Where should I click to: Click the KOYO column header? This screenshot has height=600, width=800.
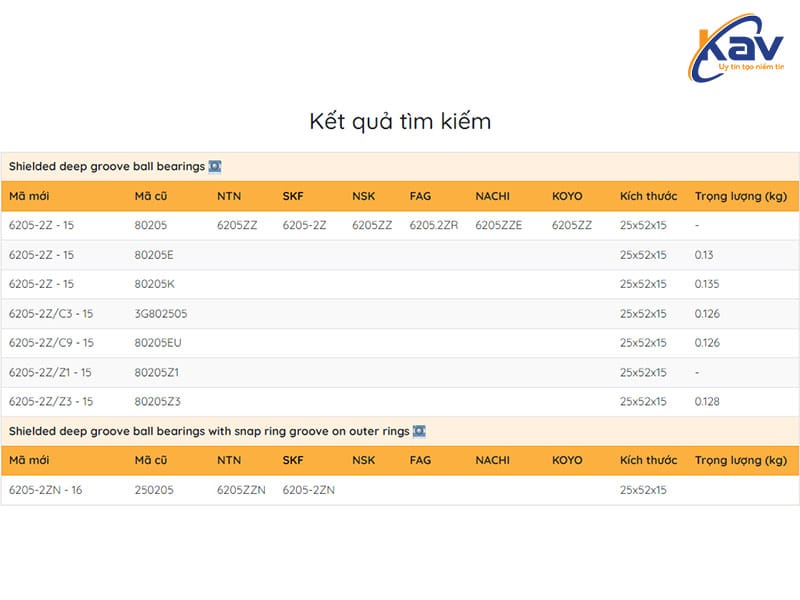(x=566, y=196)
